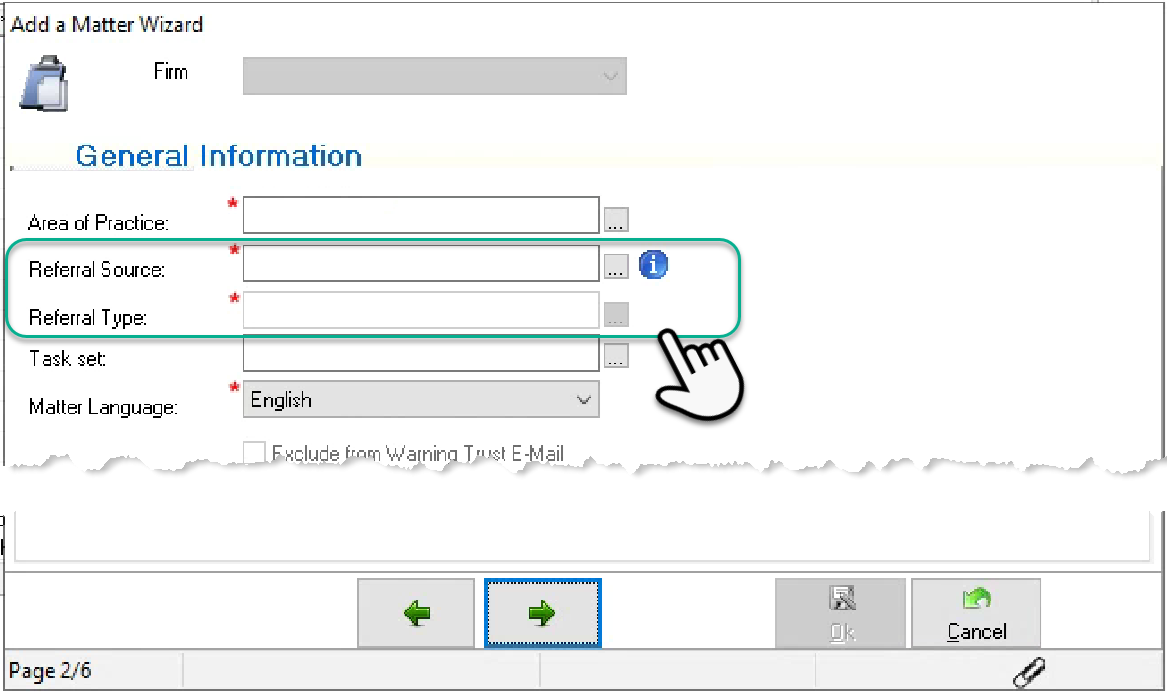Focus the Referral Type field
Screen dimensions: 1167x692
(421, 310)
